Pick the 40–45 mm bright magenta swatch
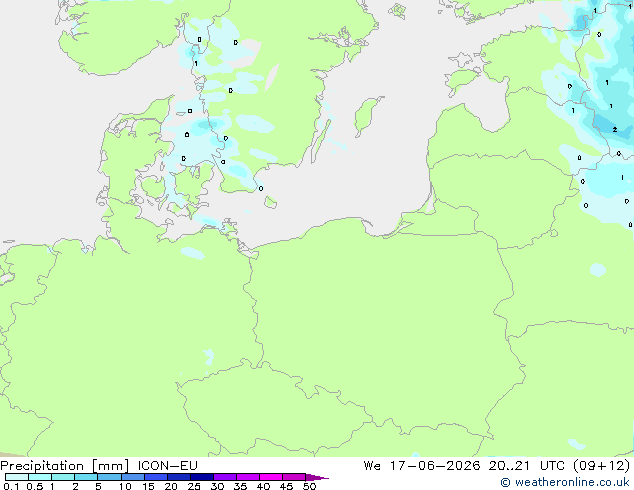The image size is (634, 490). [271, 477]
